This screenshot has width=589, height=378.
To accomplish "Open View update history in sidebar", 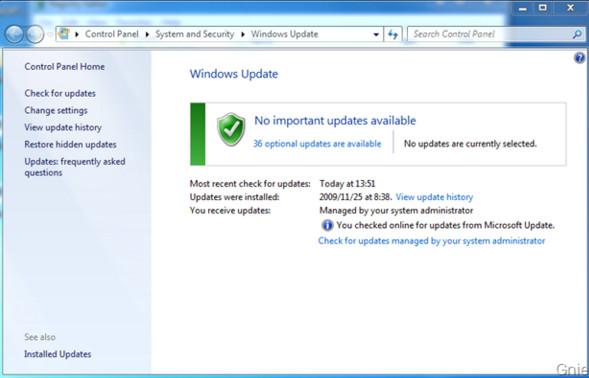I will pos(63,127).
